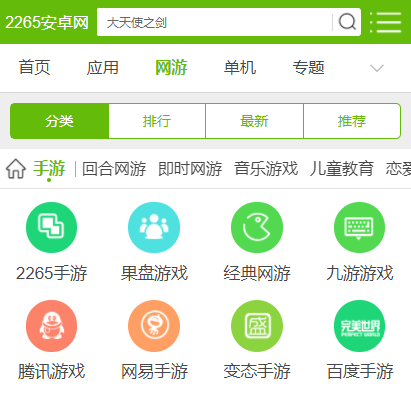The image size is (411, 396).
Task: Open the 网易手游 orange icon
Action: coord(154,326)
